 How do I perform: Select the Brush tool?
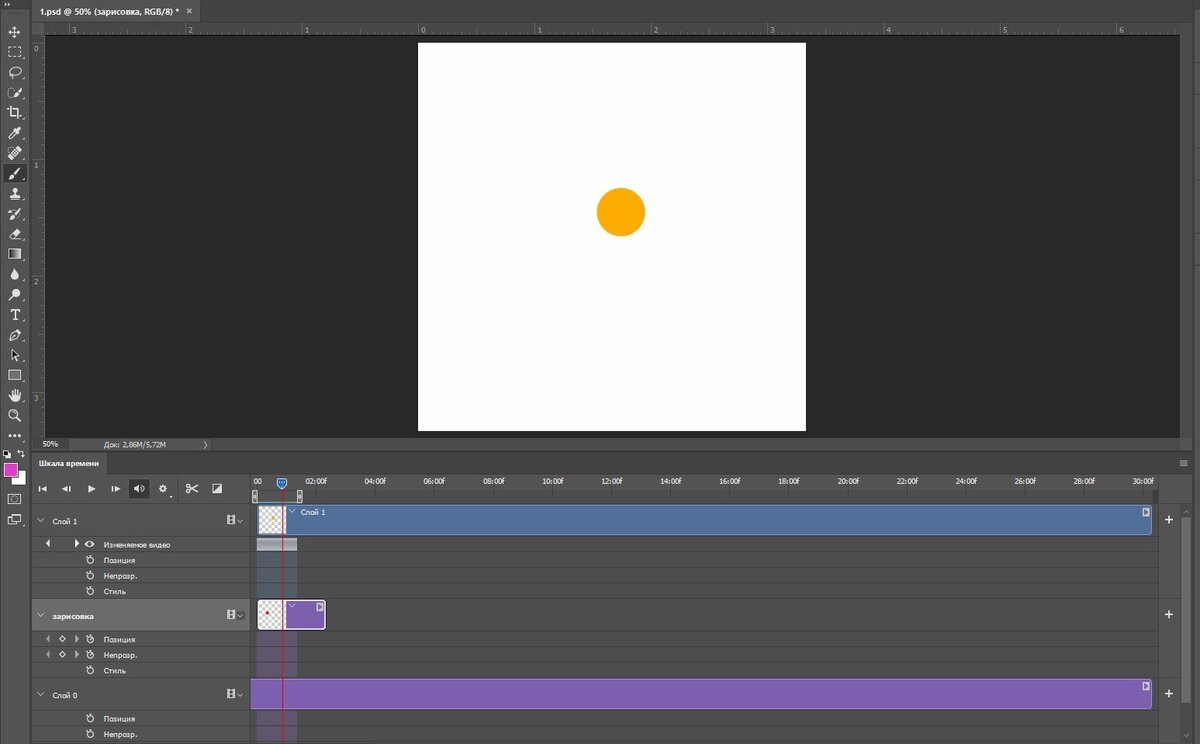(15, 173)
